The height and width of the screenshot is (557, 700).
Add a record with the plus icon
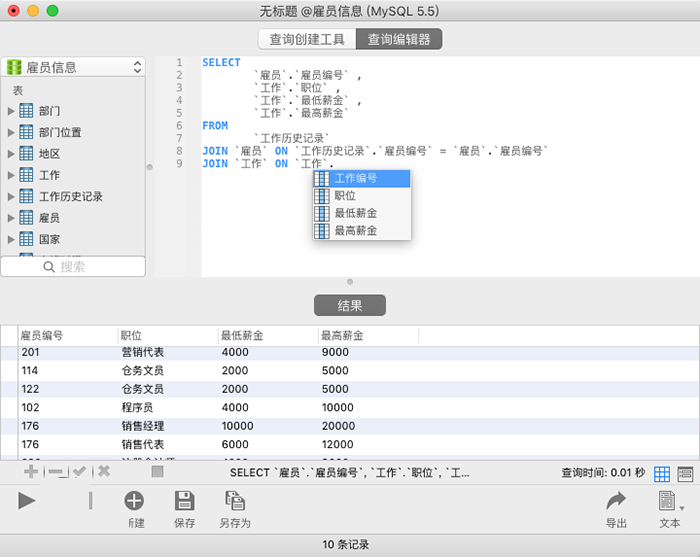(31, 471)
